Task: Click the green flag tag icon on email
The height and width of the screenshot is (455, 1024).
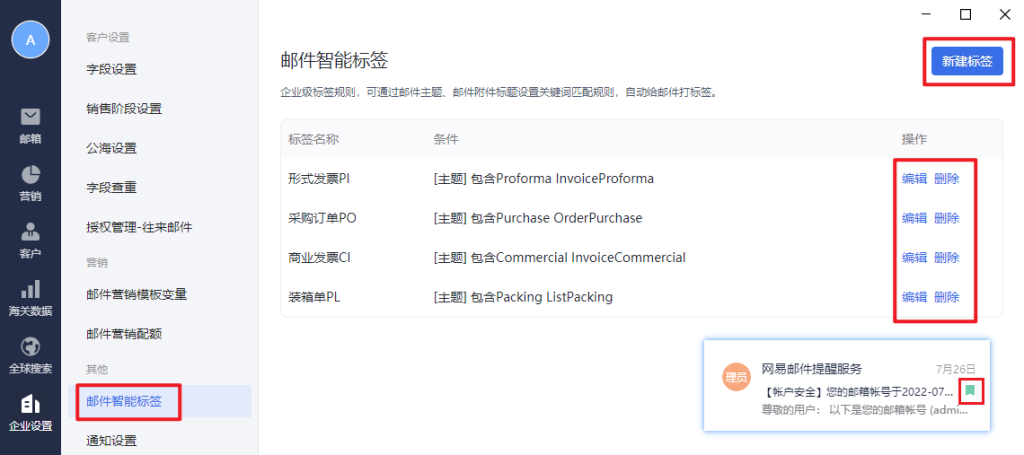Action: tap(970, 391)
